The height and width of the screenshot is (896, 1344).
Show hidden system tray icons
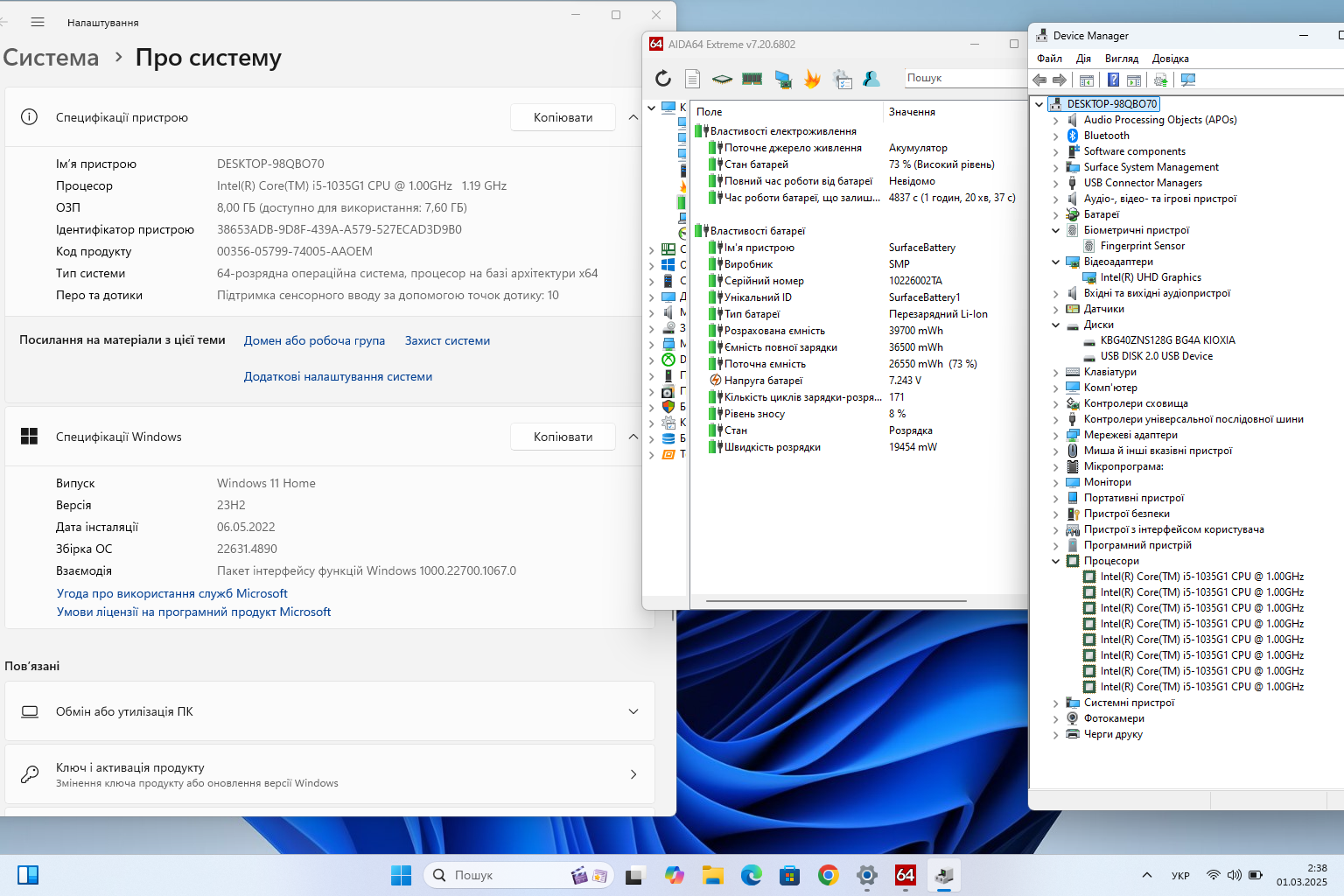[x=1146, y=875]
